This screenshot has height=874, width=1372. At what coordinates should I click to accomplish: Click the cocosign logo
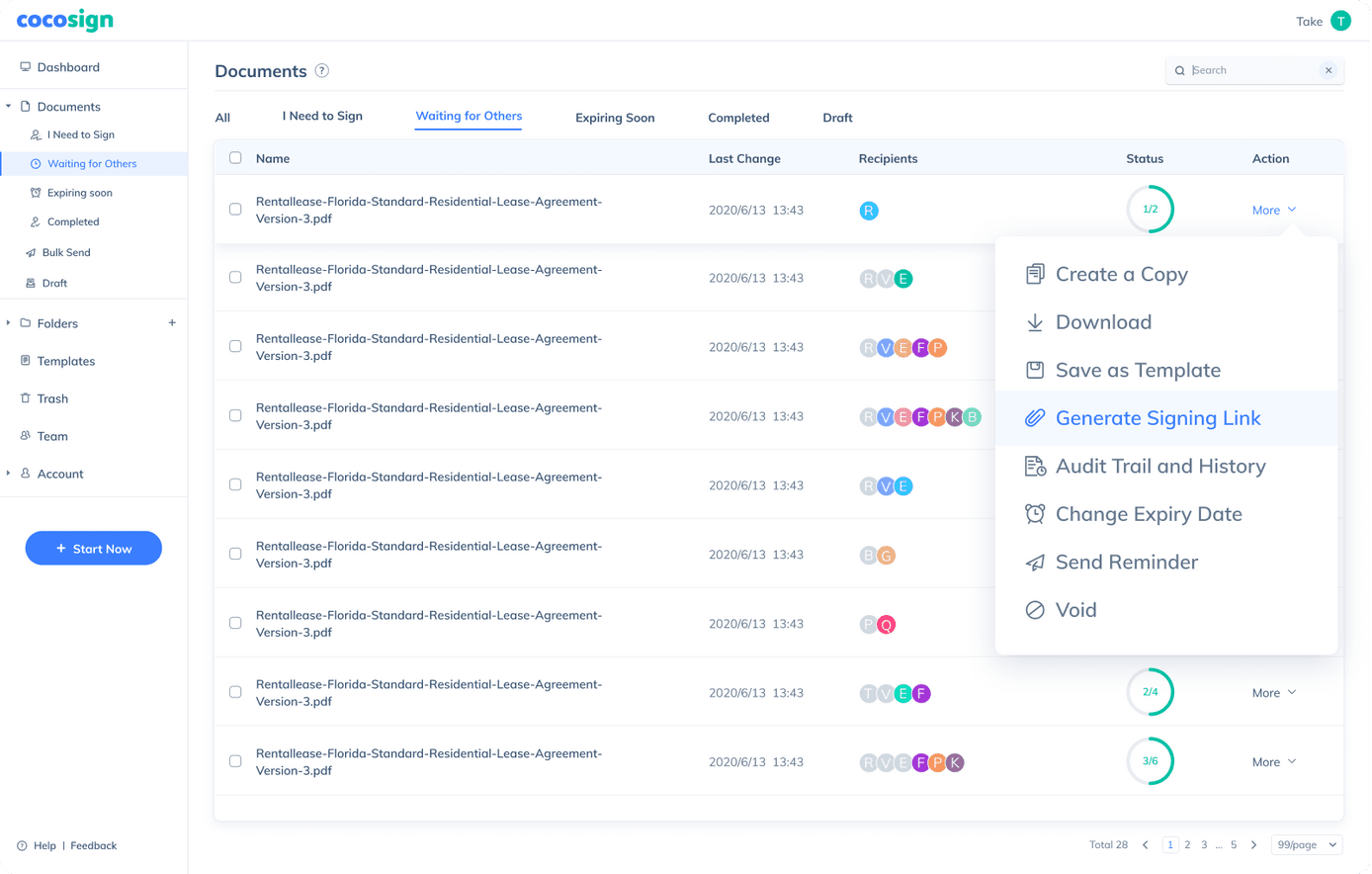point(65,20)
